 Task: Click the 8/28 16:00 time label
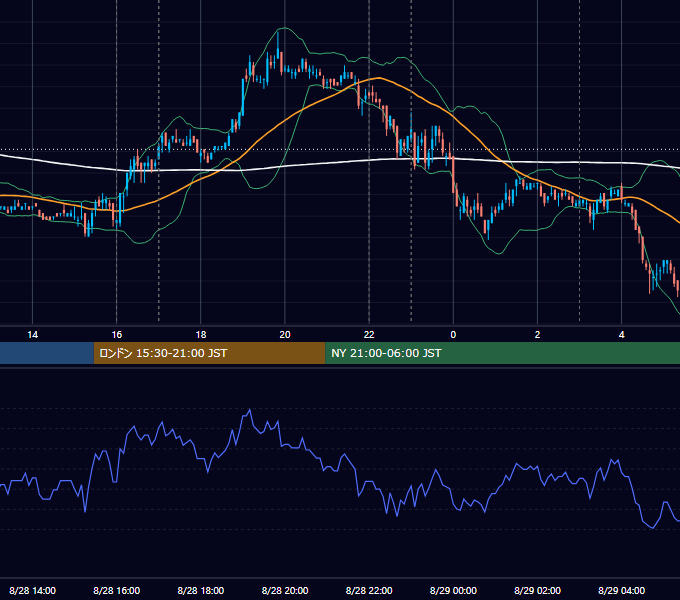click(117, 590)
